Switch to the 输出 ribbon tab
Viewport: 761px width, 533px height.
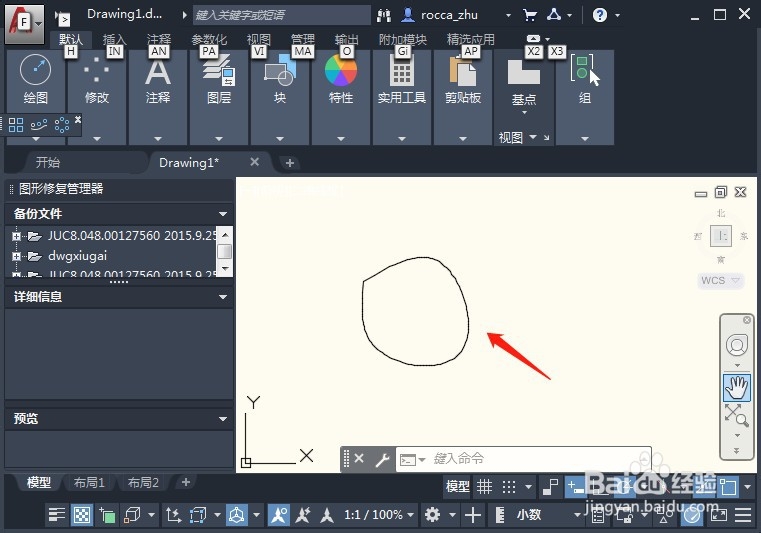pyautogui.click(x=347, y=39)
